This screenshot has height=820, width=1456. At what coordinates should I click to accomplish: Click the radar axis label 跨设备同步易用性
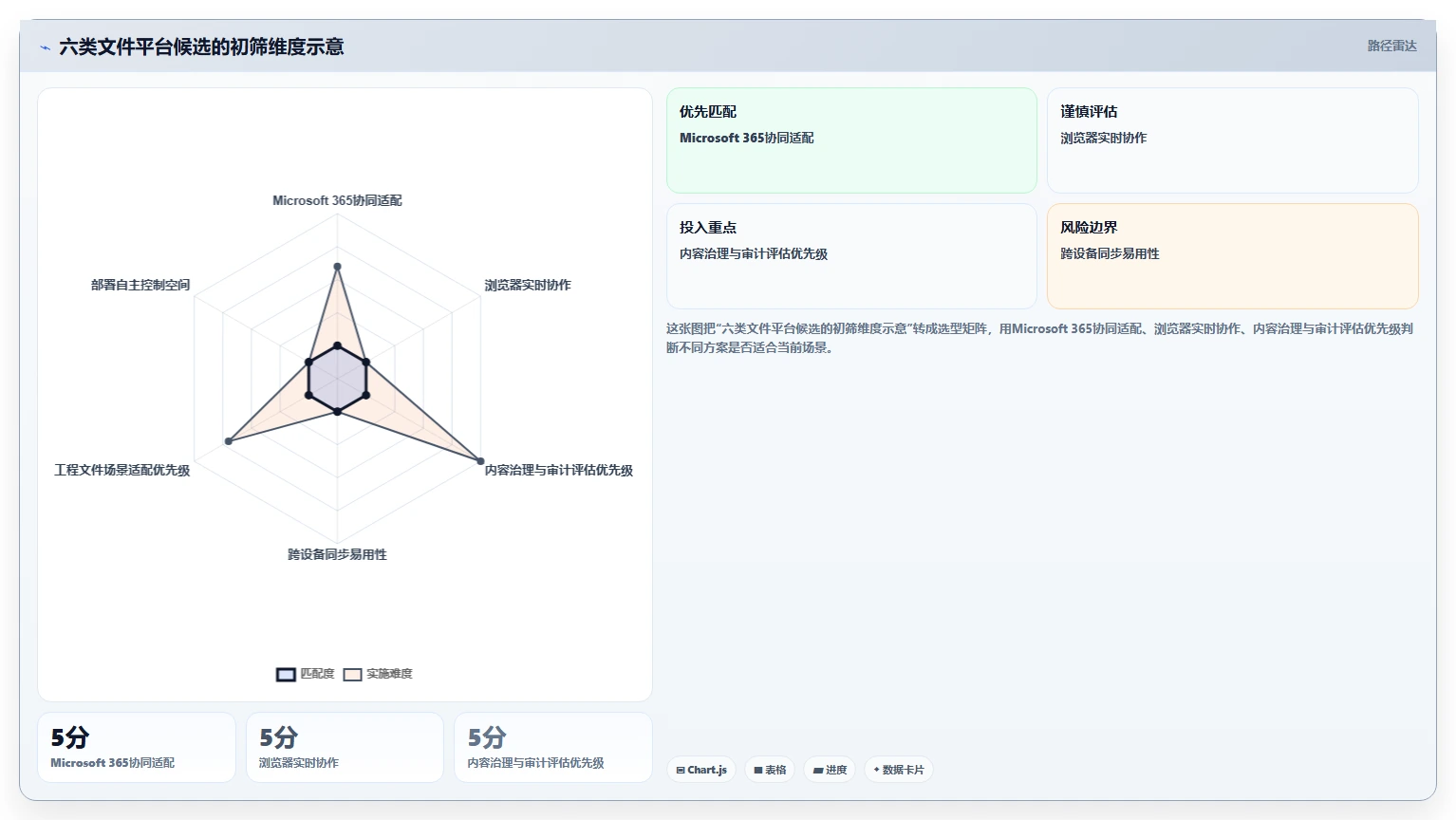coord(337,554)
